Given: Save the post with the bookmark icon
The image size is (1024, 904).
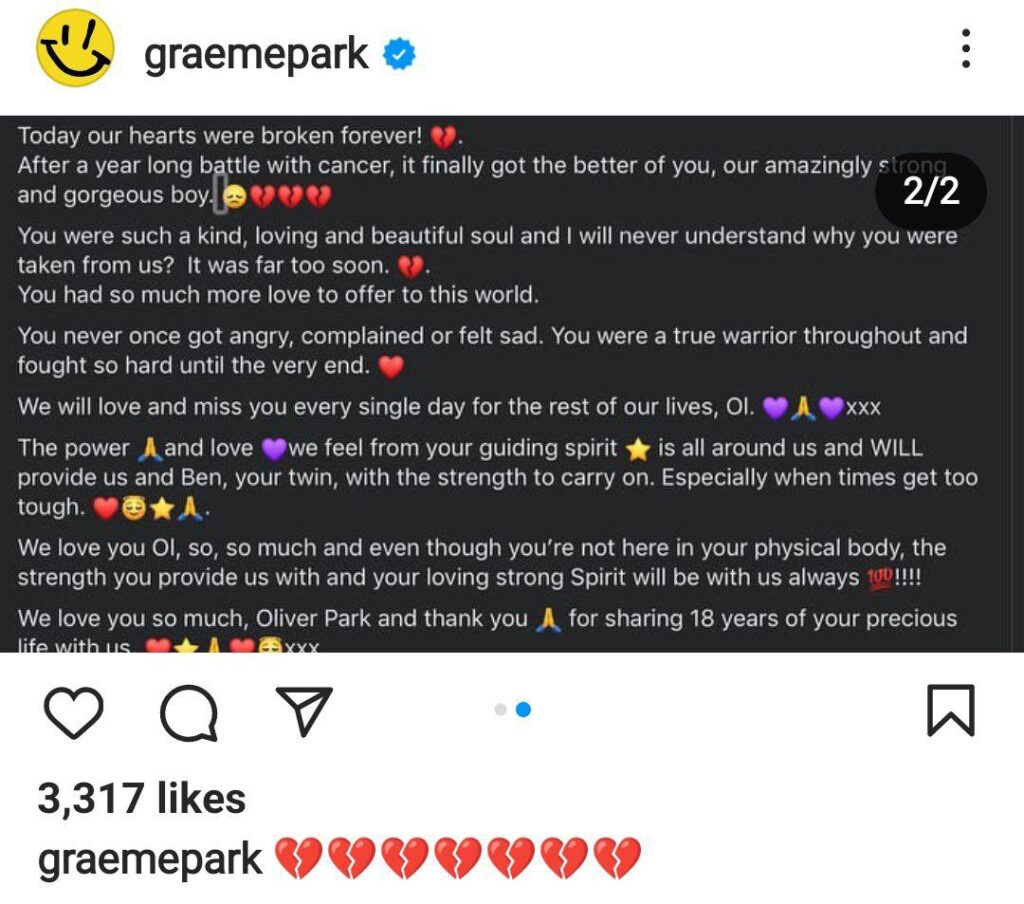Looking at the screenshot, I should pyautogui.click(x=949, y=711).
